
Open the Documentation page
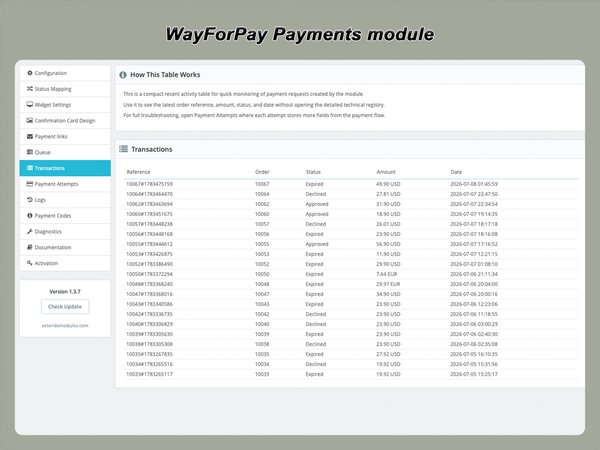(65, 247)
